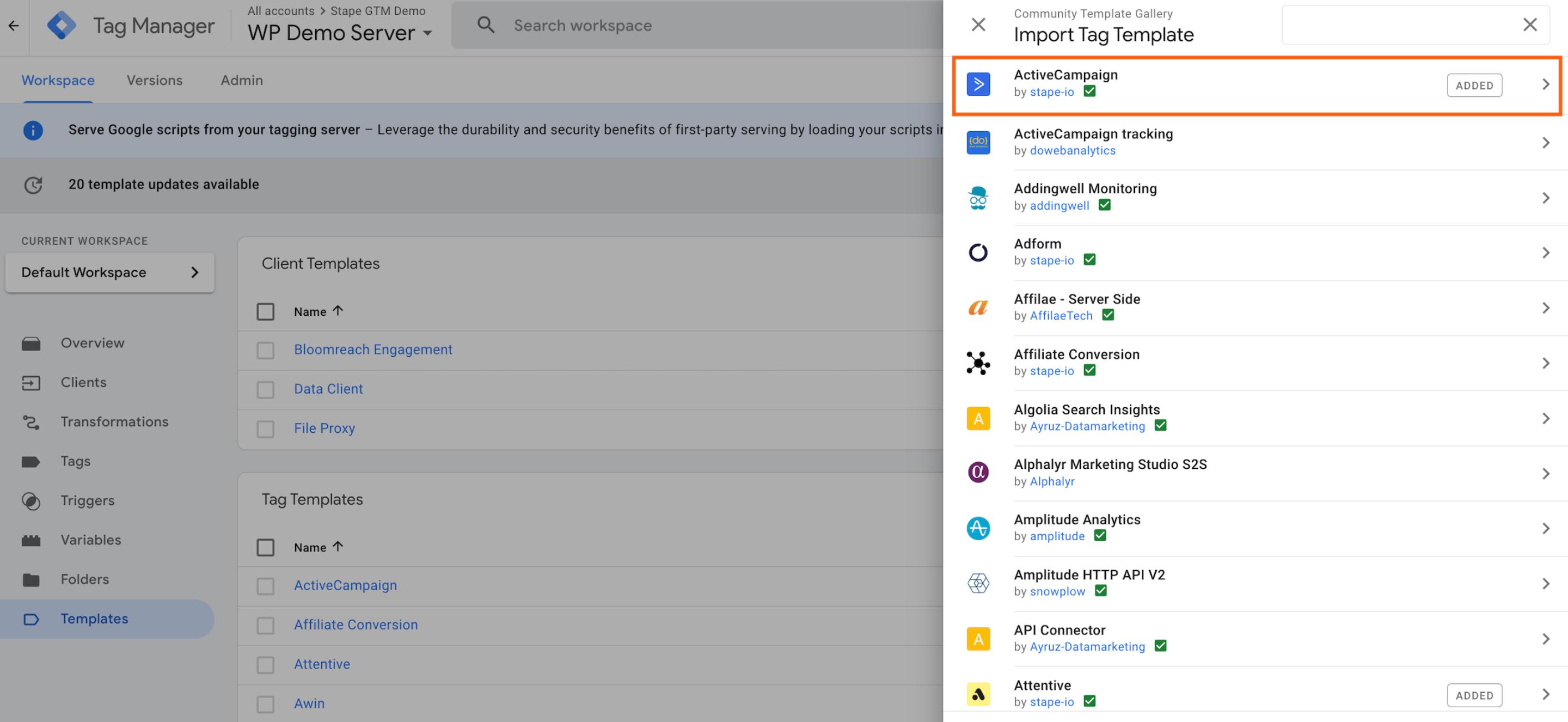1568x722 pixels.
Task: Click the ActiveCampaign blue logo in gallery
Action: click(x=978, y=84)
